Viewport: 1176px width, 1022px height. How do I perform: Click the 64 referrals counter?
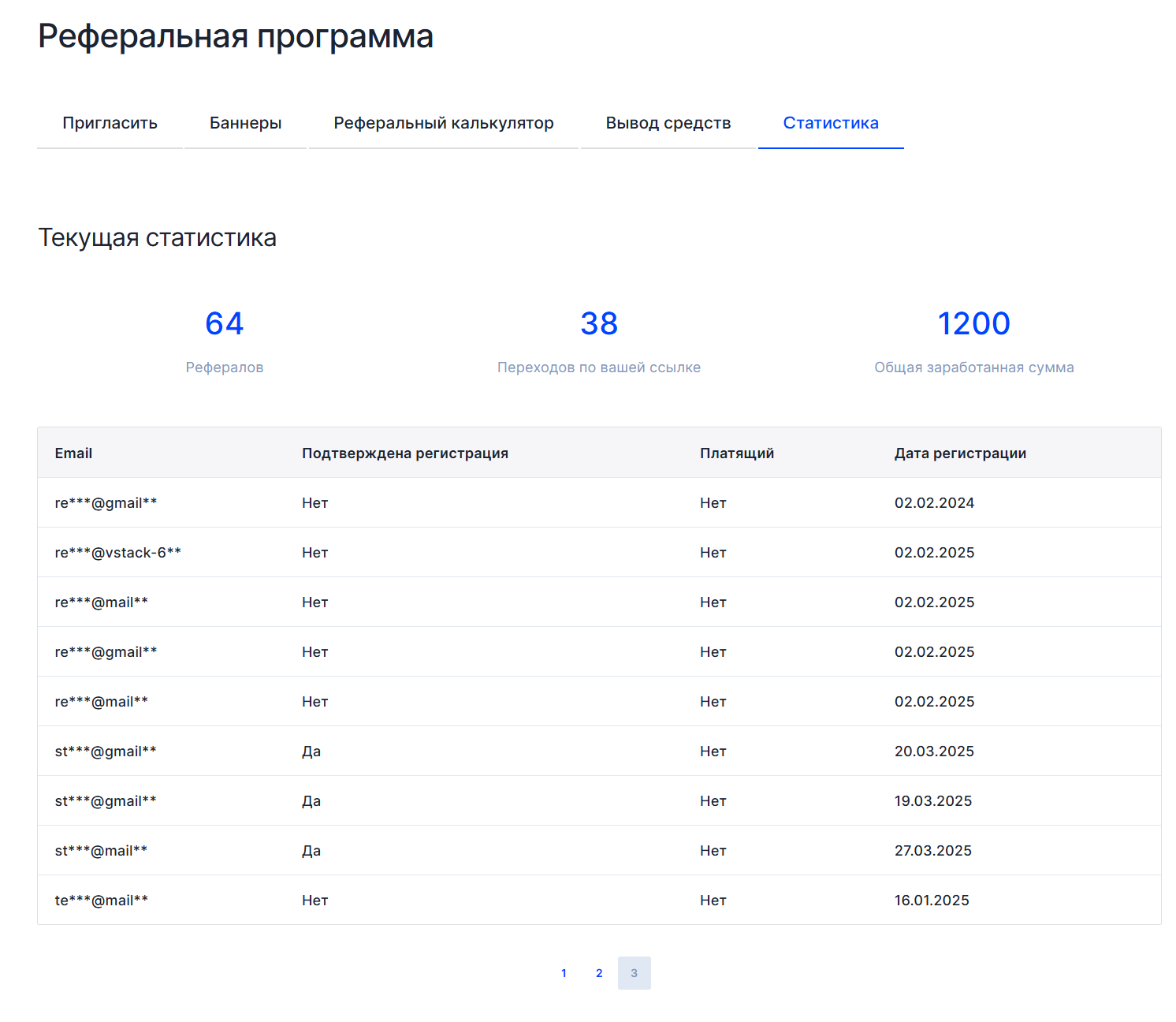coord(225,323)
